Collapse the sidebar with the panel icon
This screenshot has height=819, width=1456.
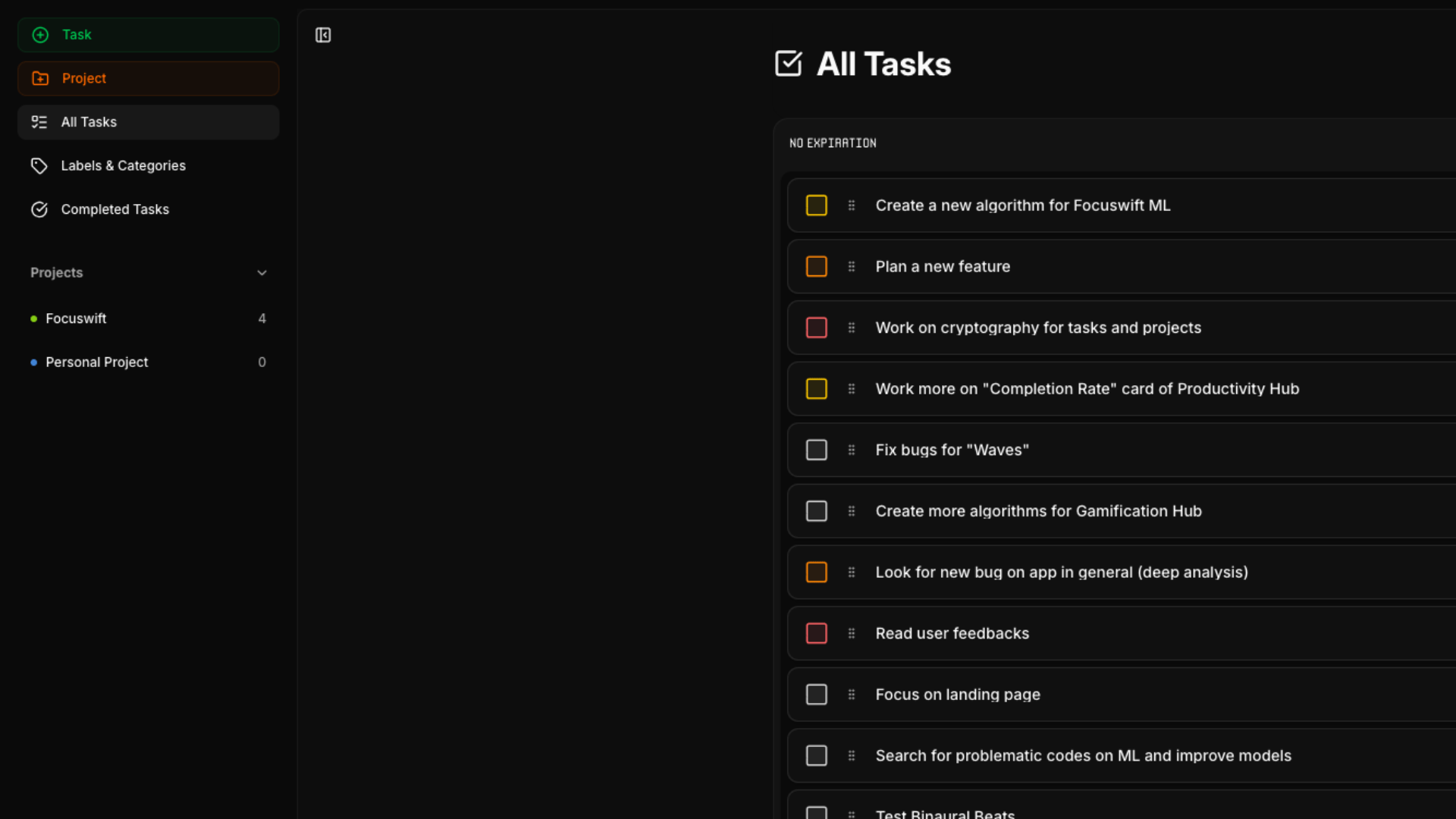[x=323, y=35]
